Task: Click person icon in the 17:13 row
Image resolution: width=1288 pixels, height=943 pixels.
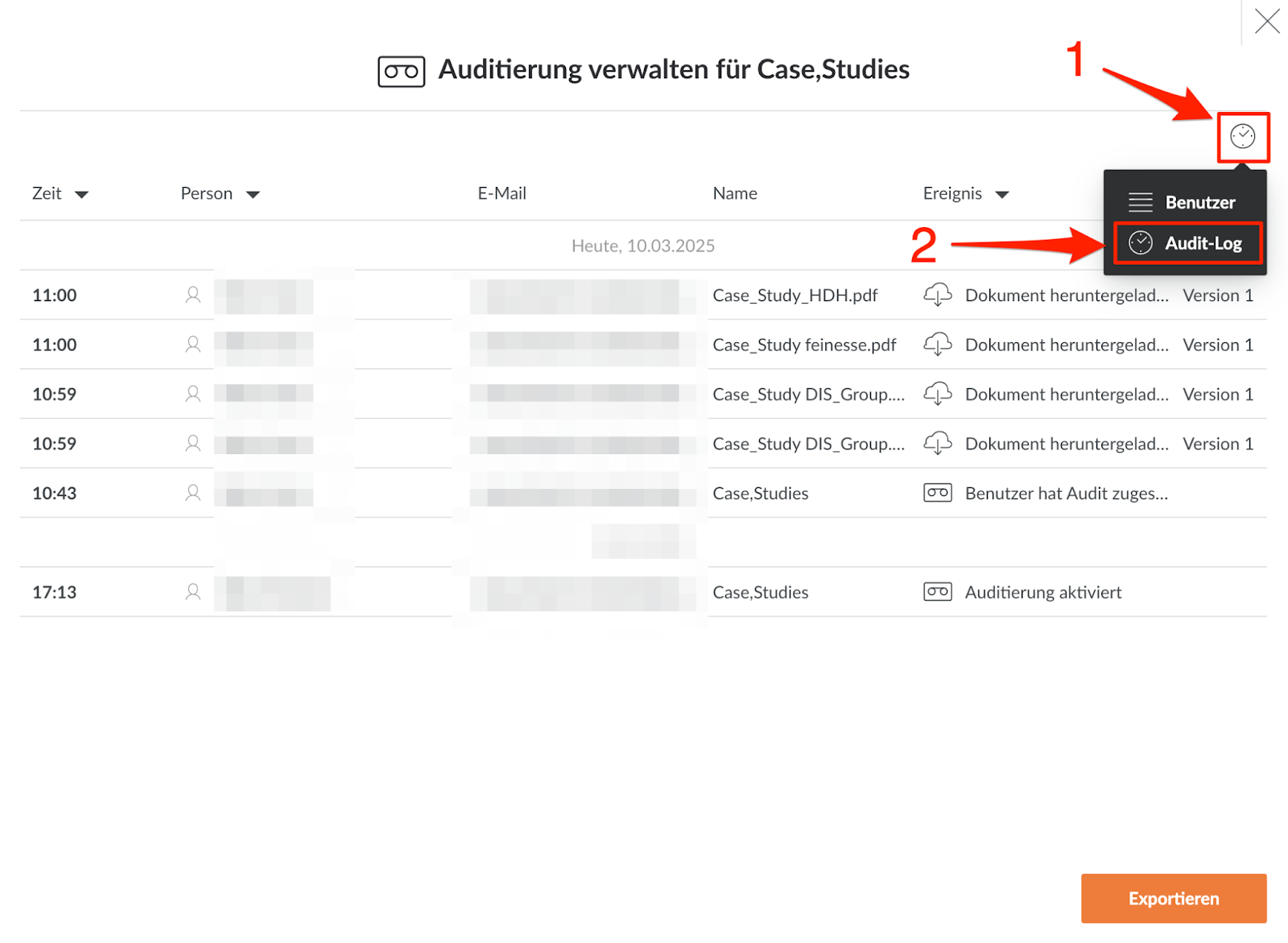Action: click(192, 592)
